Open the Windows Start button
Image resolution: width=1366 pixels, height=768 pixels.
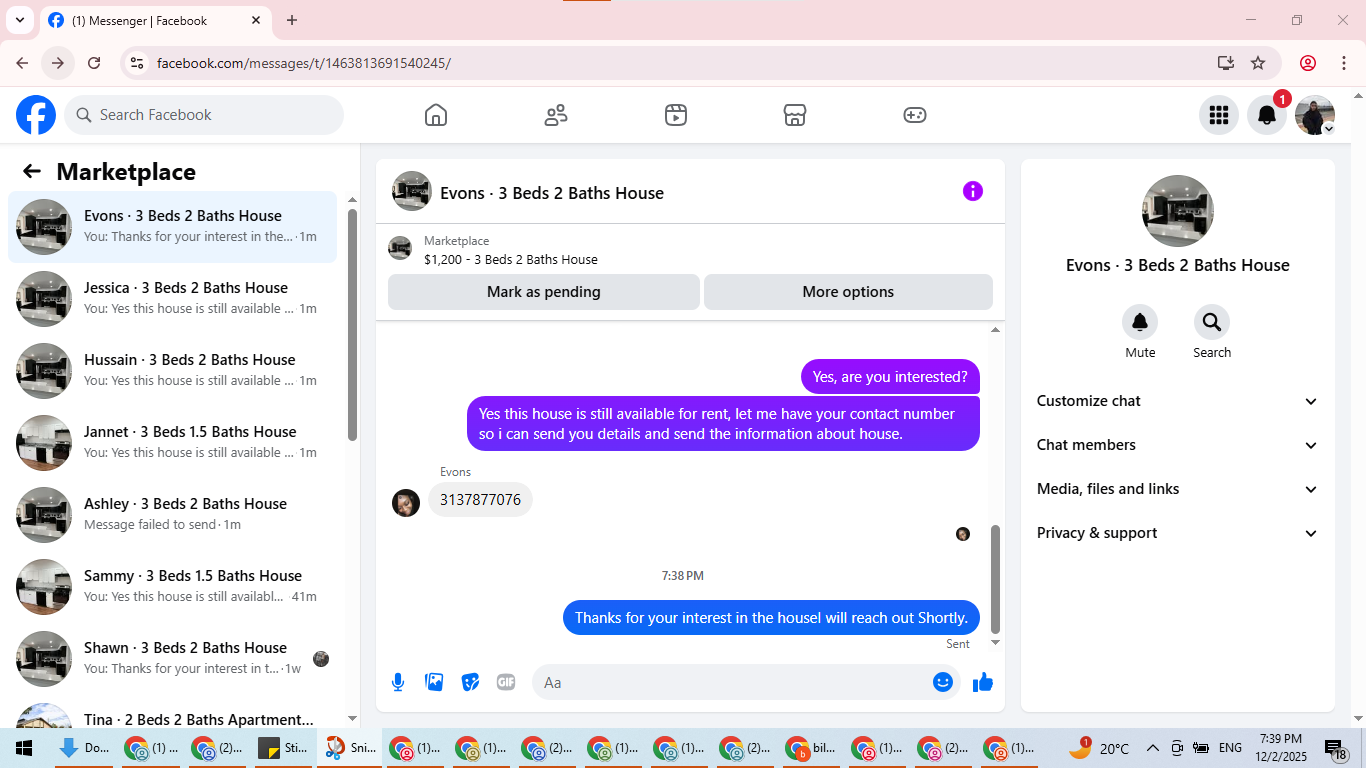click(x=23, y=748)
